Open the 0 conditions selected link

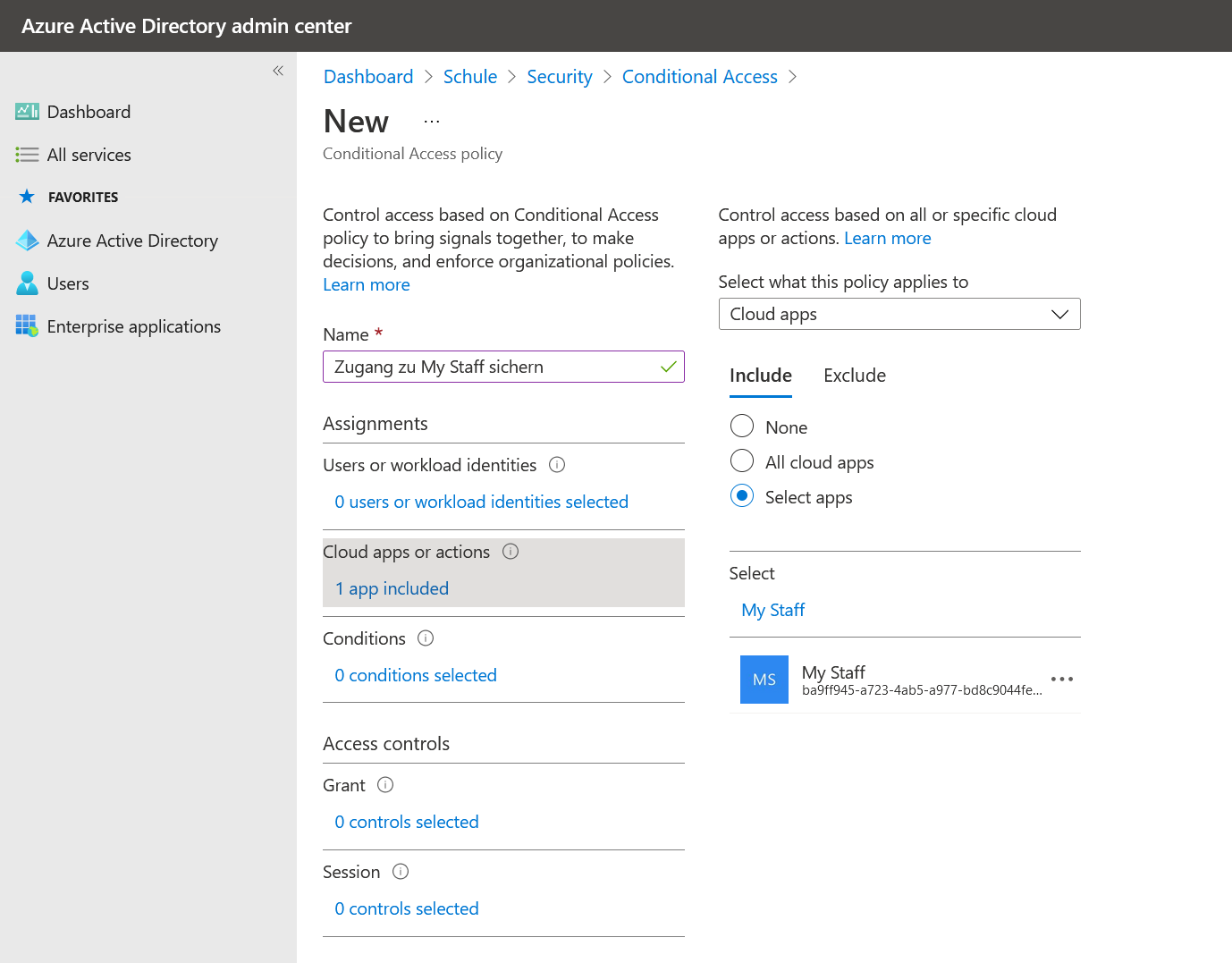(416, 675)
